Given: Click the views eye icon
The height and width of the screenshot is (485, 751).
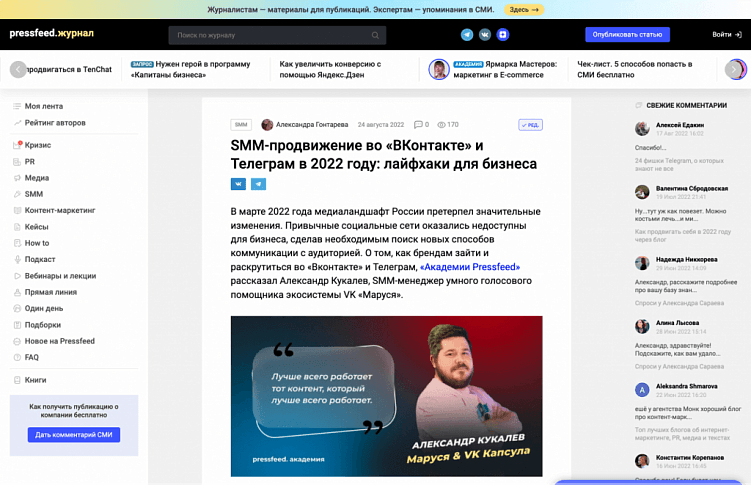Looking at the screenshot, I should coord(441,124).
